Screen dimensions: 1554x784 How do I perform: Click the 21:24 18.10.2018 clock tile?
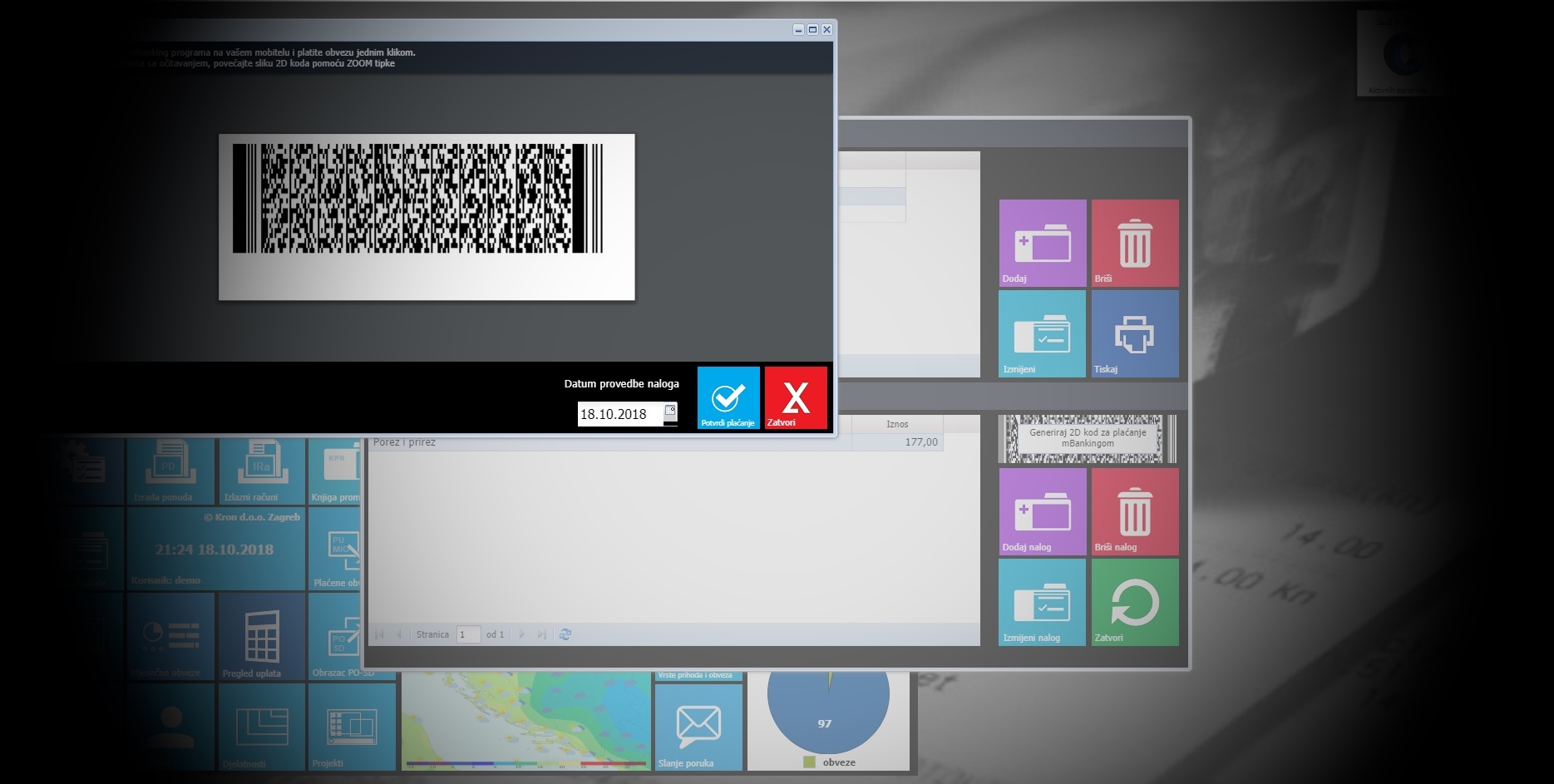click(x=215, y=550)
